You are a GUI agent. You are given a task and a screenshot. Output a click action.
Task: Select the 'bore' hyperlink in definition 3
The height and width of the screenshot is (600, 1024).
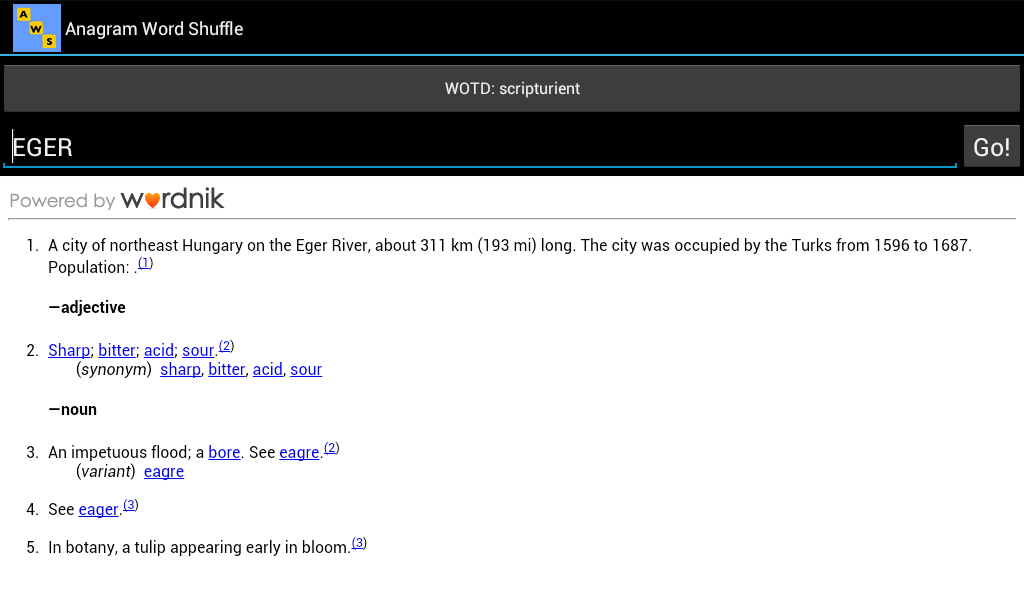[x=223, y=452]
